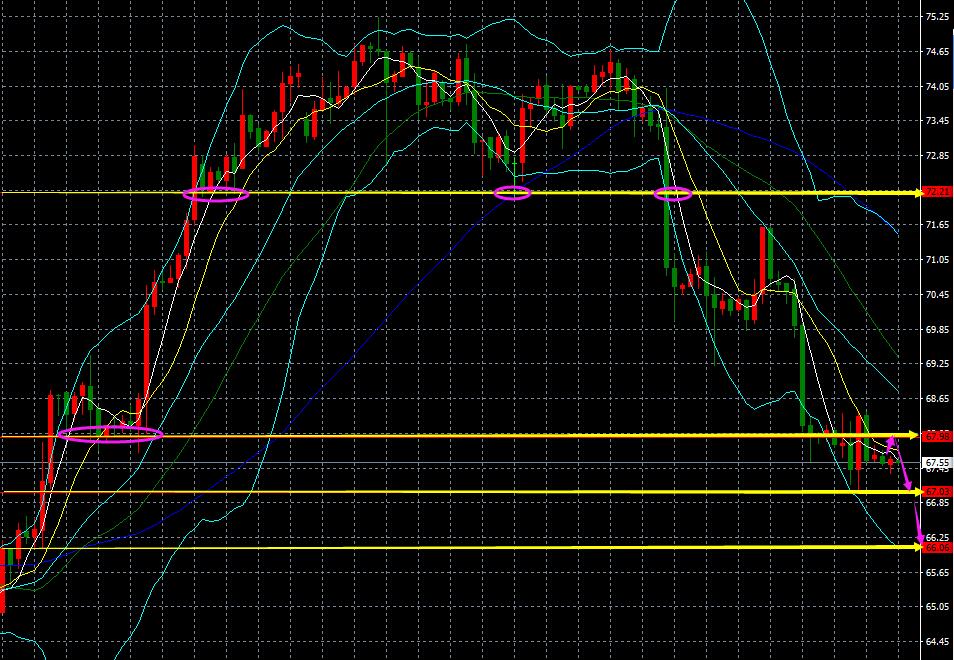The width and height of the screenshot is (954, 660).
Task: Select the 64.45 price axis label
Action: click(x=937, y=642)
